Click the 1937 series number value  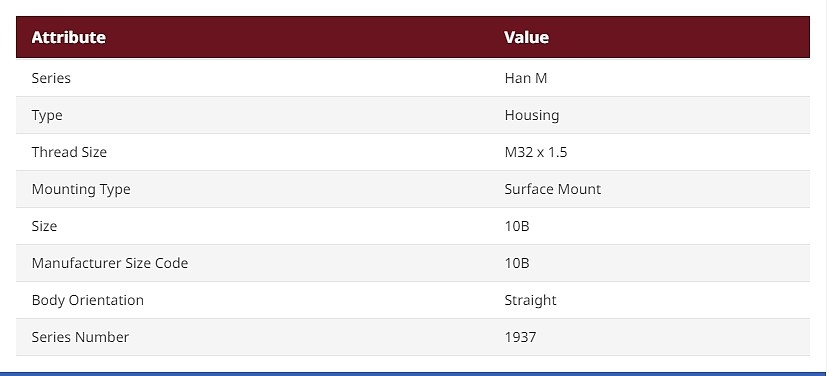click(521, 337)
